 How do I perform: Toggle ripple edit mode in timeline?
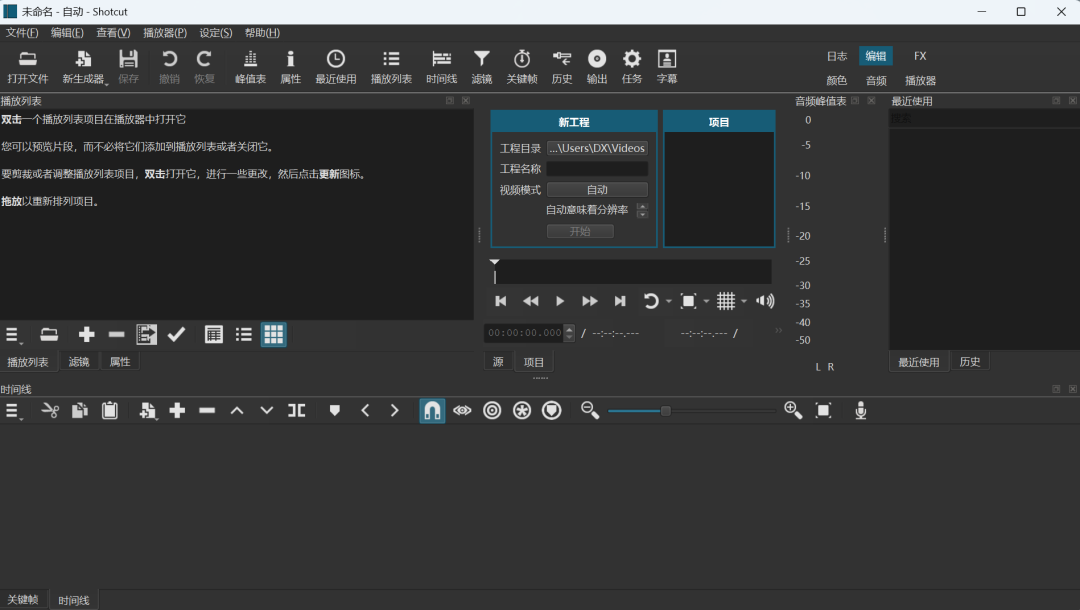tap(492, 410)
